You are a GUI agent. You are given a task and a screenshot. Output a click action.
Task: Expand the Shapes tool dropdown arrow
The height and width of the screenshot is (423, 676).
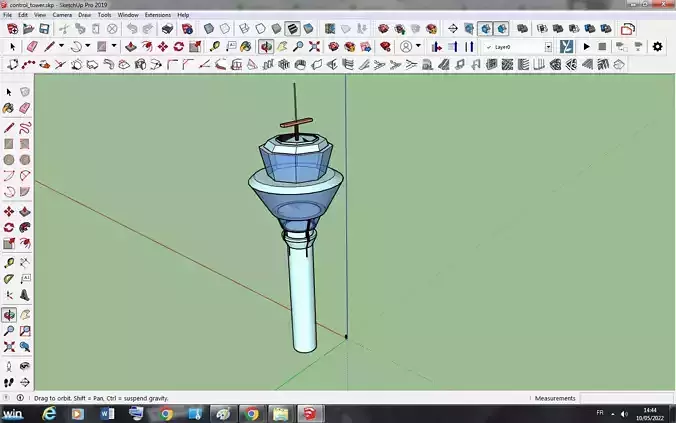pos(114,46)
